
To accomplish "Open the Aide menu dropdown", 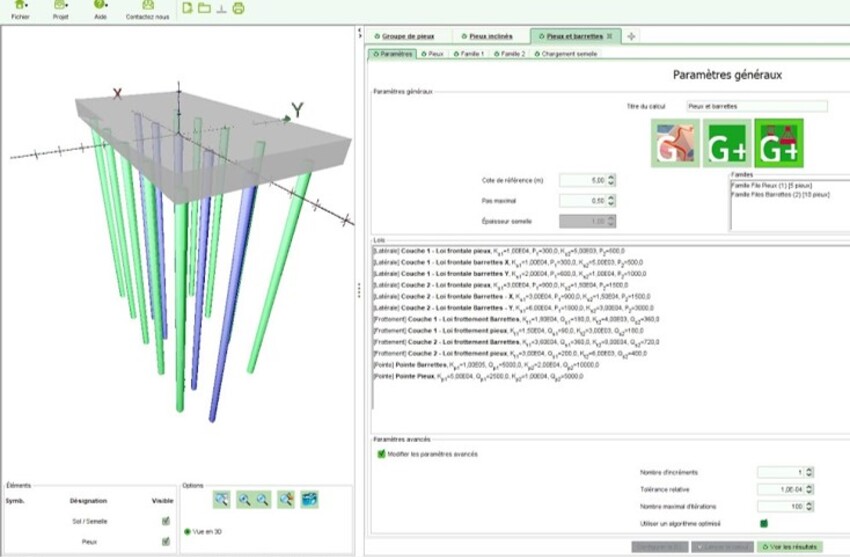I will point(100,11).
